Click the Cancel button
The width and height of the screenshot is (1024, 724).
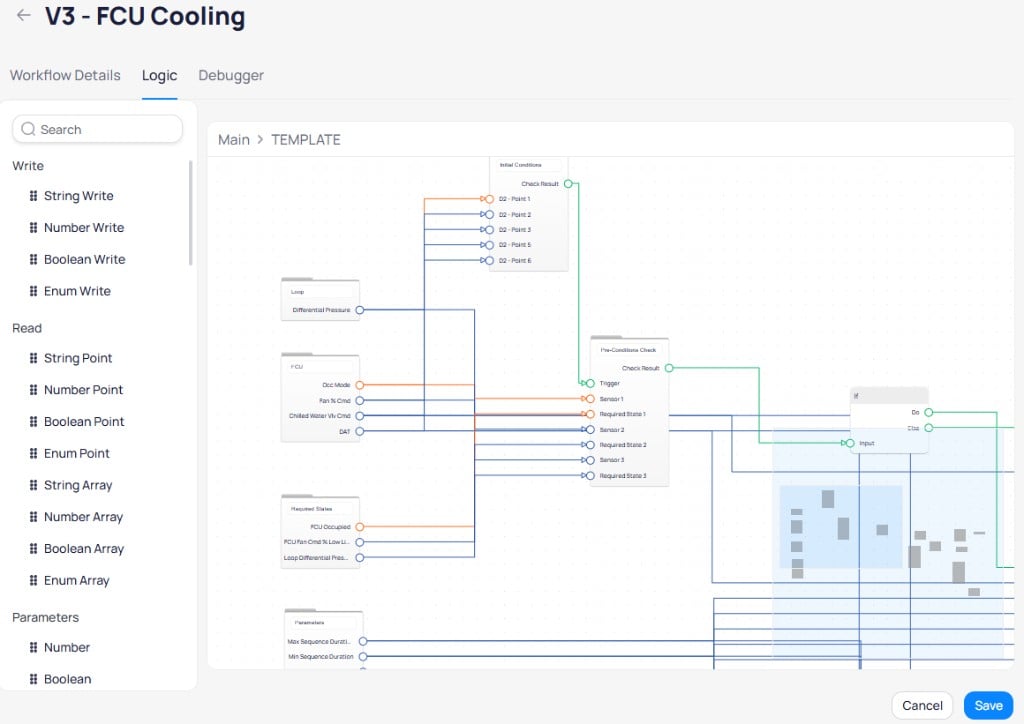click(x=922, y=706)
